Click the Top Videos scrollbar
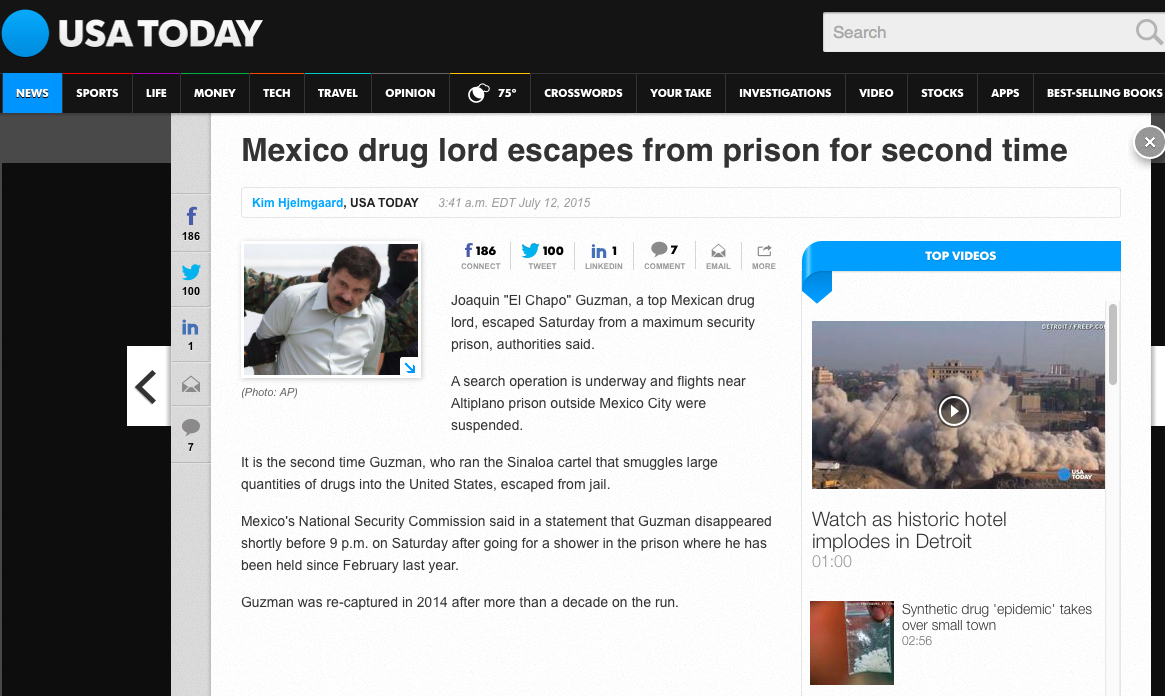The height and width of the screenshot is (696, 1165). (1112, 344)
